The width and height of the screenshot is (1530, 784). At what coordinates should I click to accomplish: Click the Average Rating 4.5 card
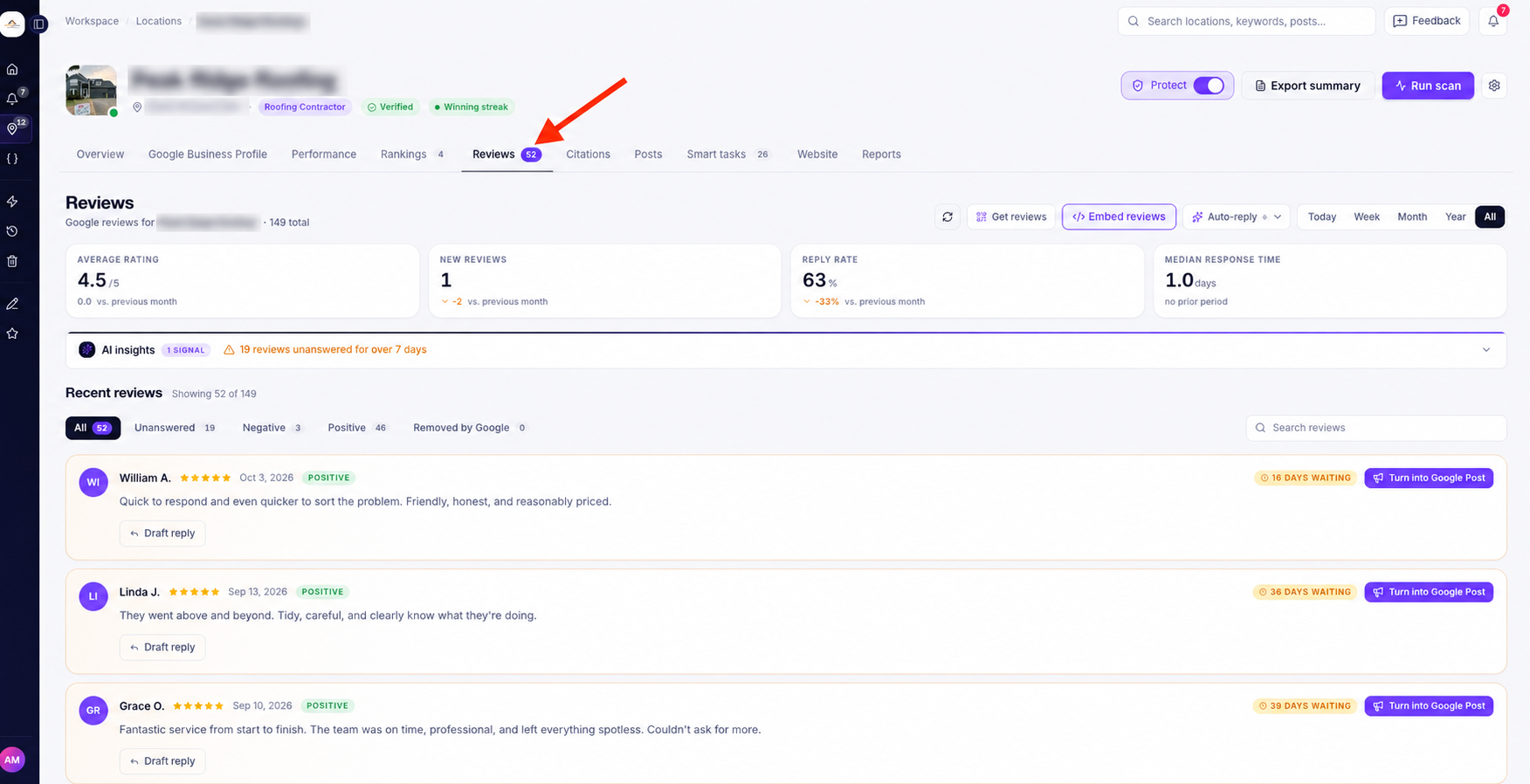[243, 280]
